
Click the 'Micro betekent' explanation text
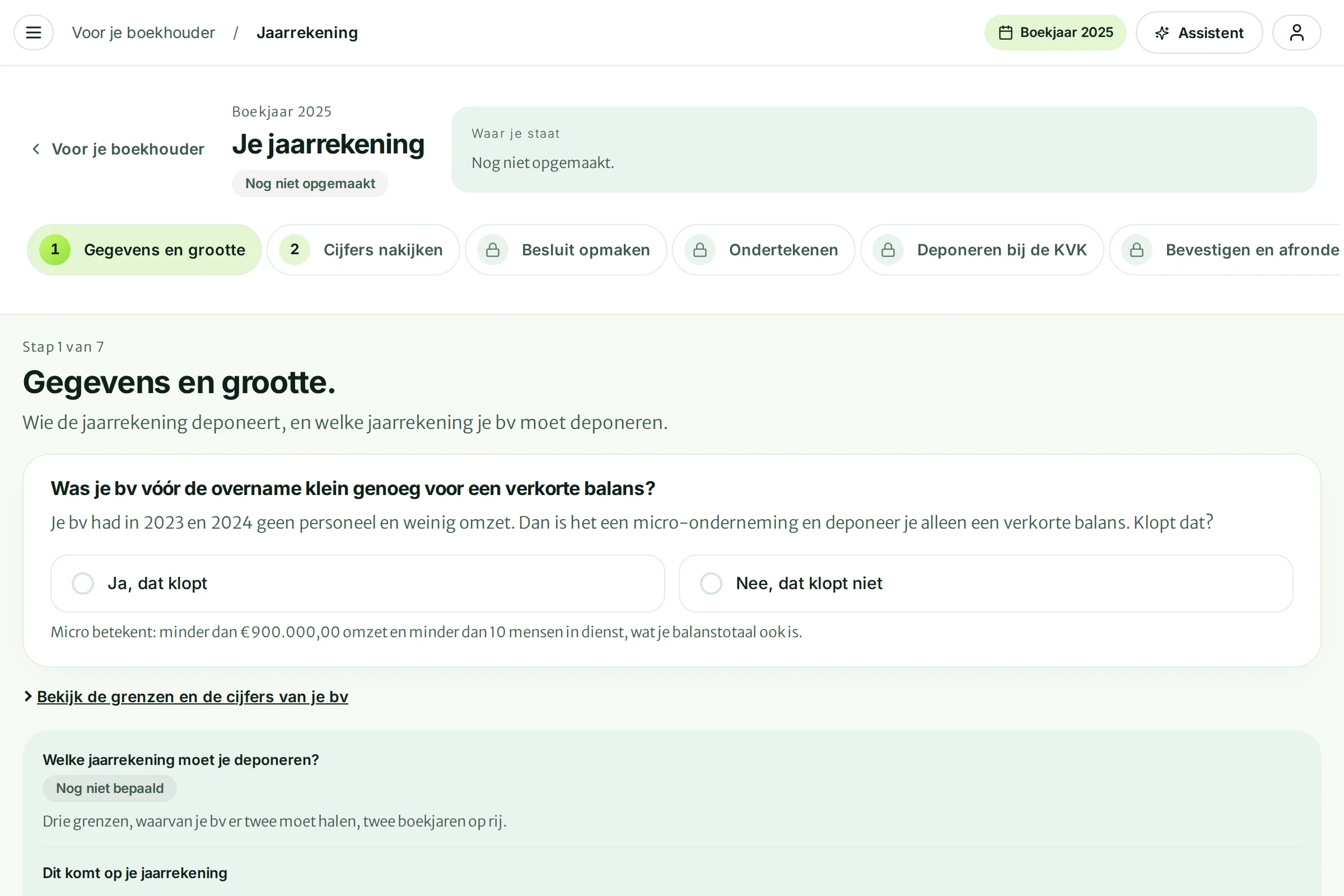(426, 632)
